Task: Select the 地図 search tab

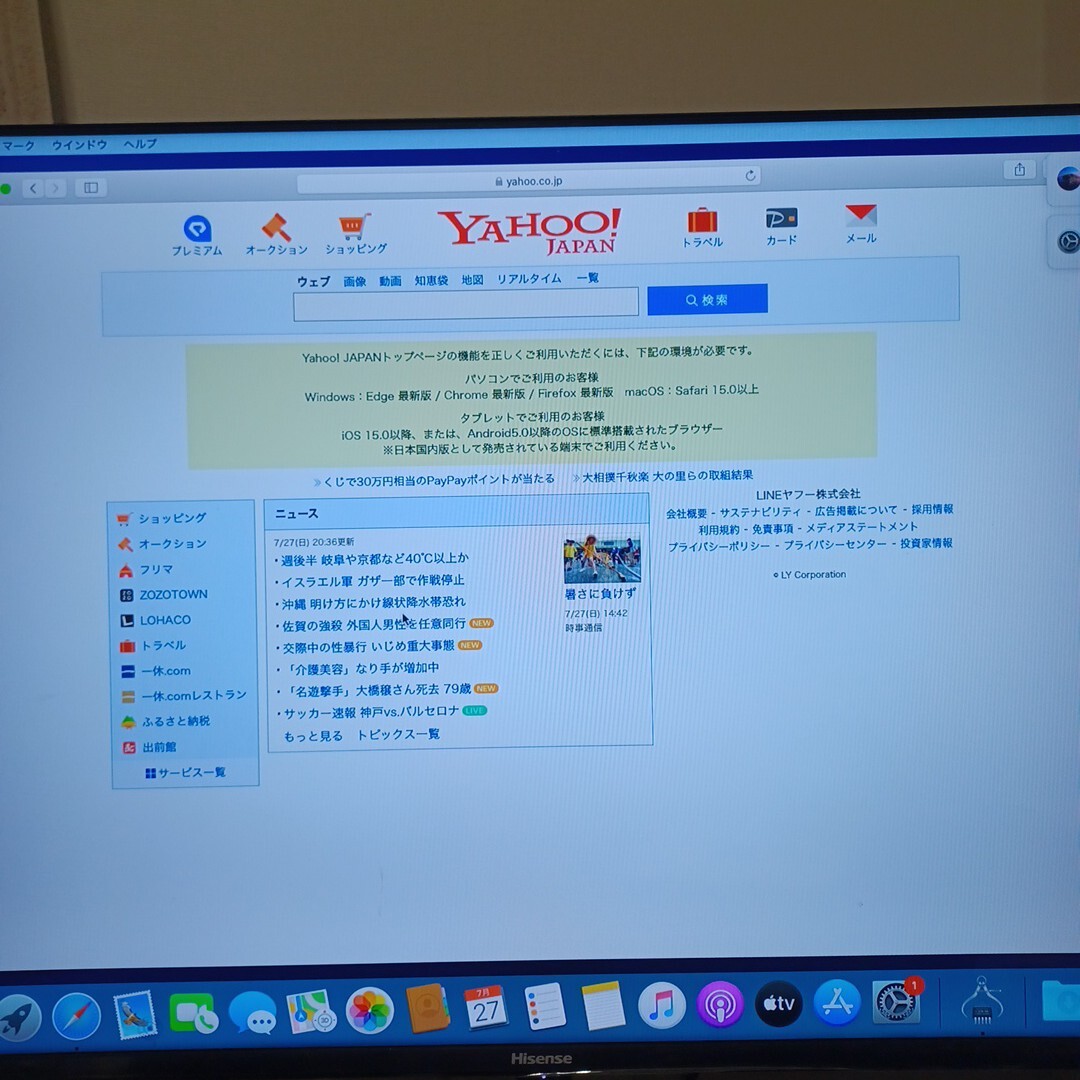Action: point(472,280)
